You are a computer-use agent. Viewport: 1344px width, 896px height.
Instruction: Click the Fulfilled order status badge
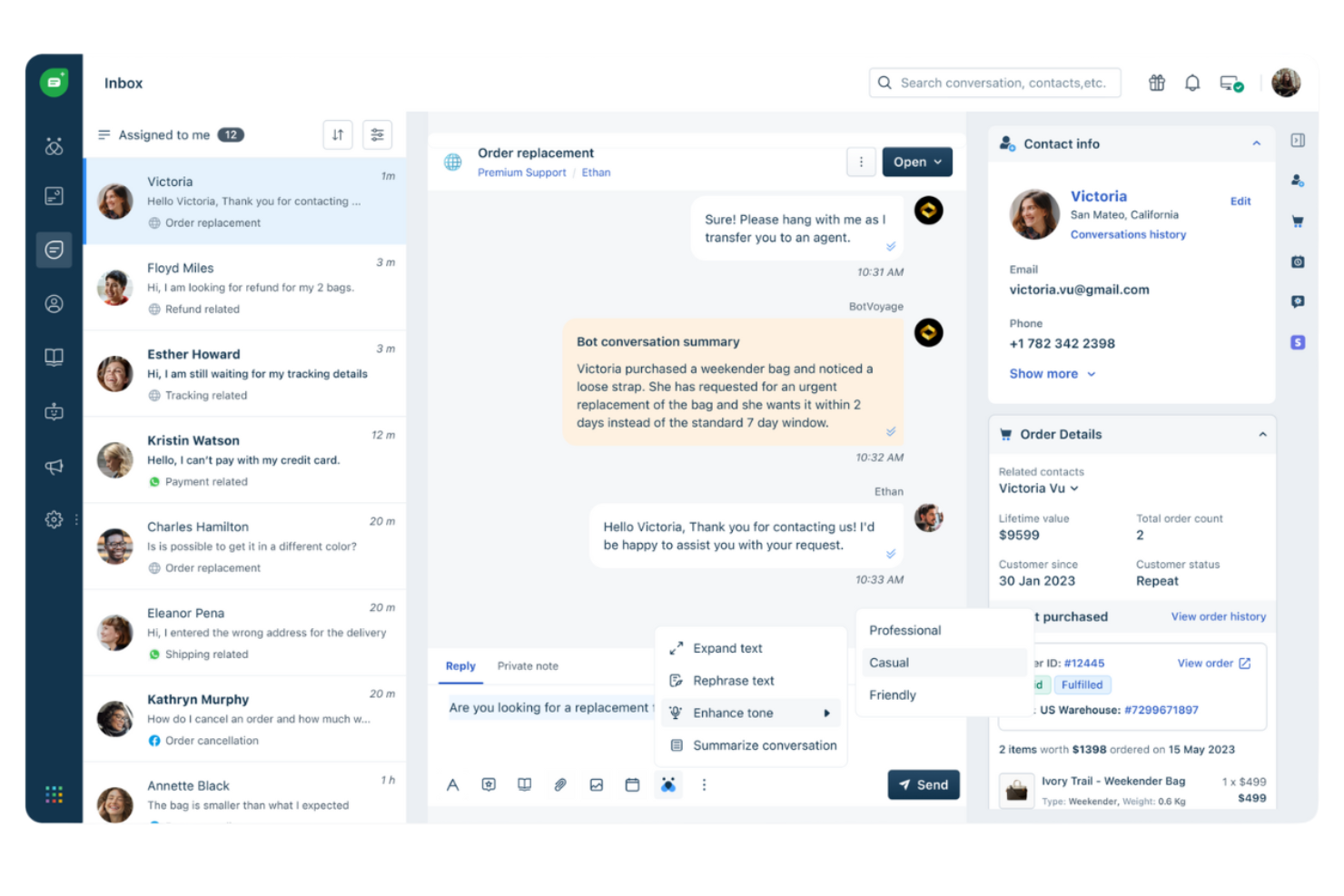pyautogui.click(x=1082, y=684)
